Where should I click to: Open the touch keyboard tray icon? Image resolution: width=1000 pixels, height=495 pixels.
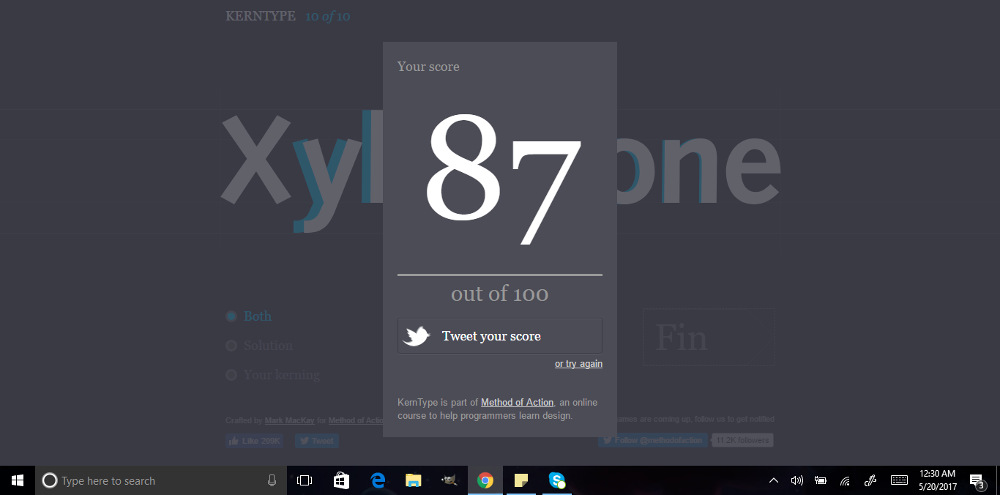click(x=899, y=480)
